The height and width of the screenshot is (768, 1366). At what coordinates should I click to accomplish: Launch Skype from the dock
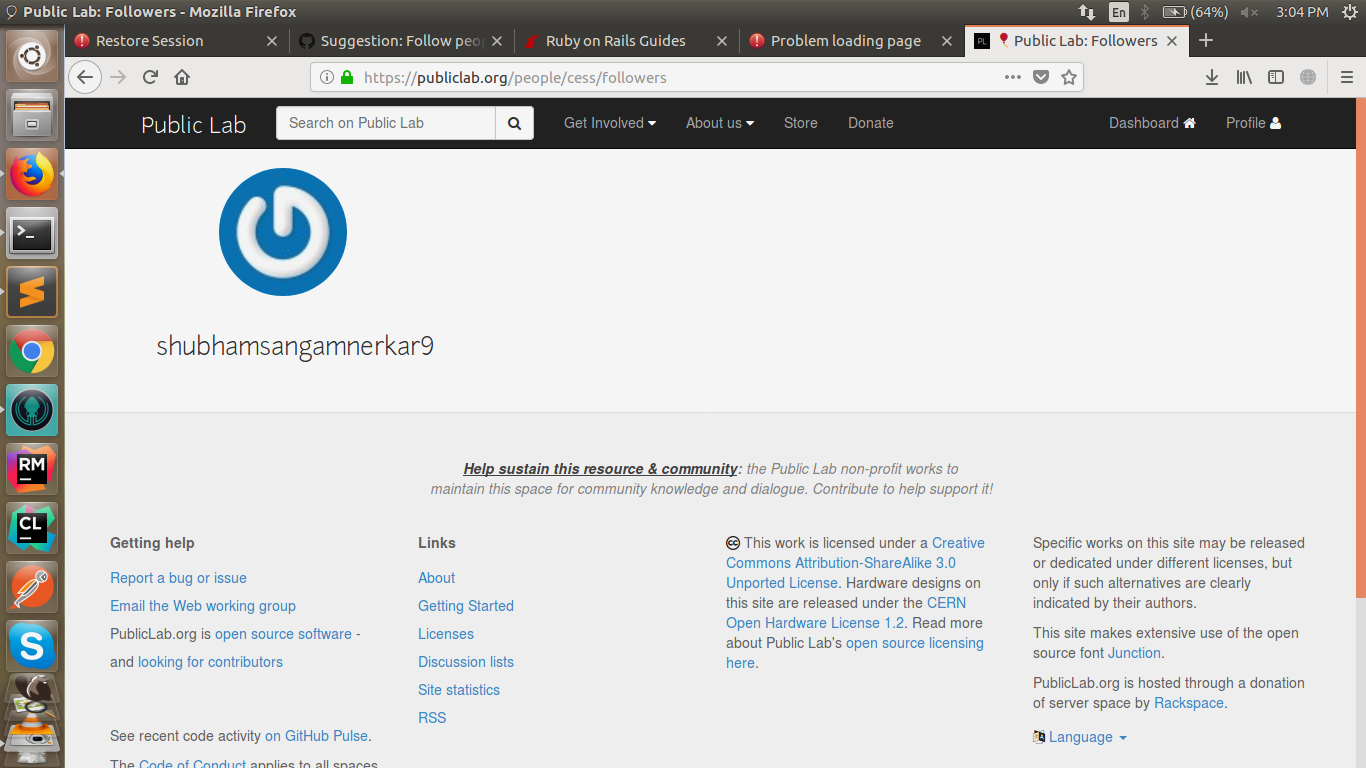[32, 647]
